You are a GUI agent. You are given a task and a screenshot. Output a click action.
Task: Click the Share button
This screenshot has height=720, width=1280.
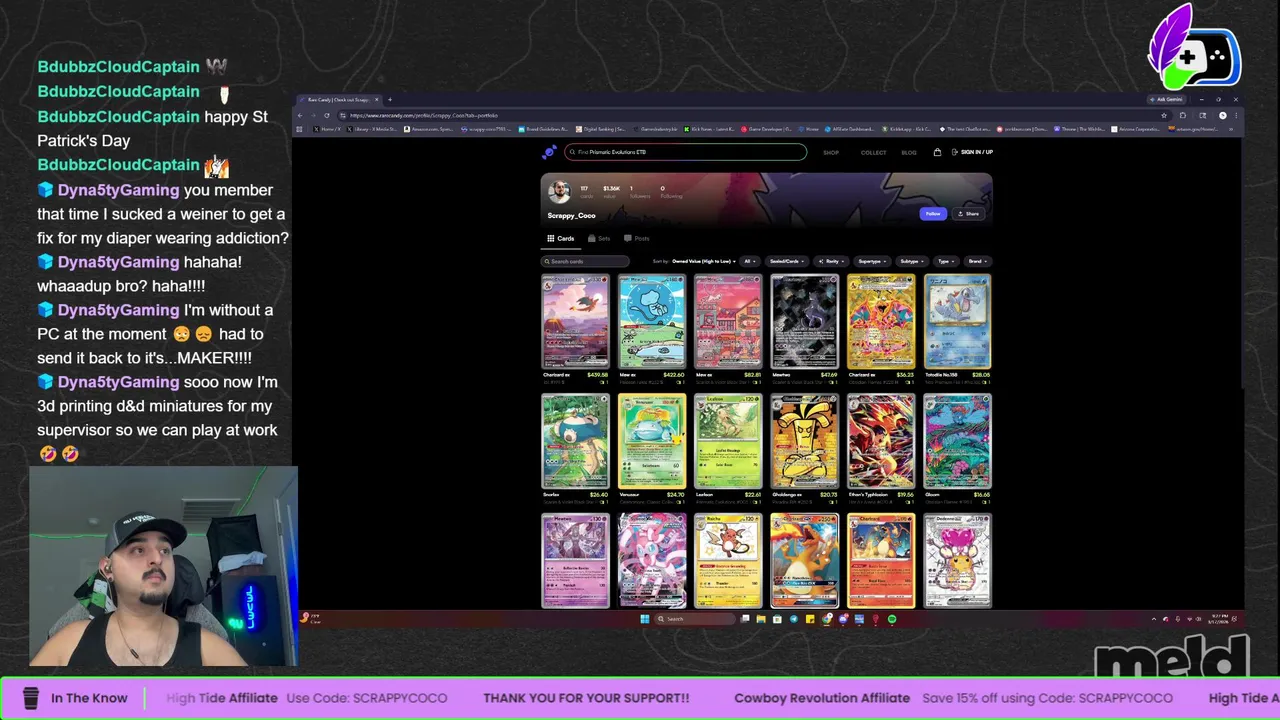click(968, 213)
